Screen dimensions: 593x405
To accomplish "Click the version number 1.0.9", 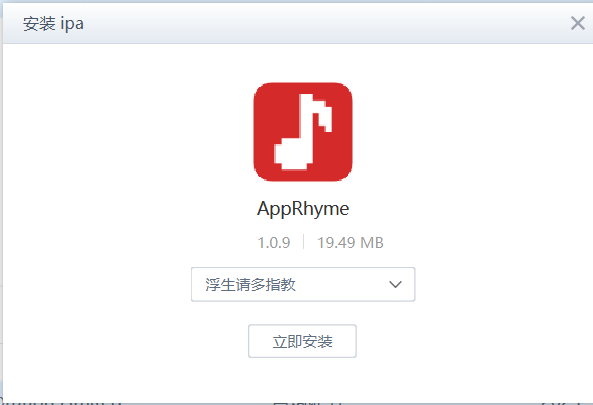I will tap(274, 243).
